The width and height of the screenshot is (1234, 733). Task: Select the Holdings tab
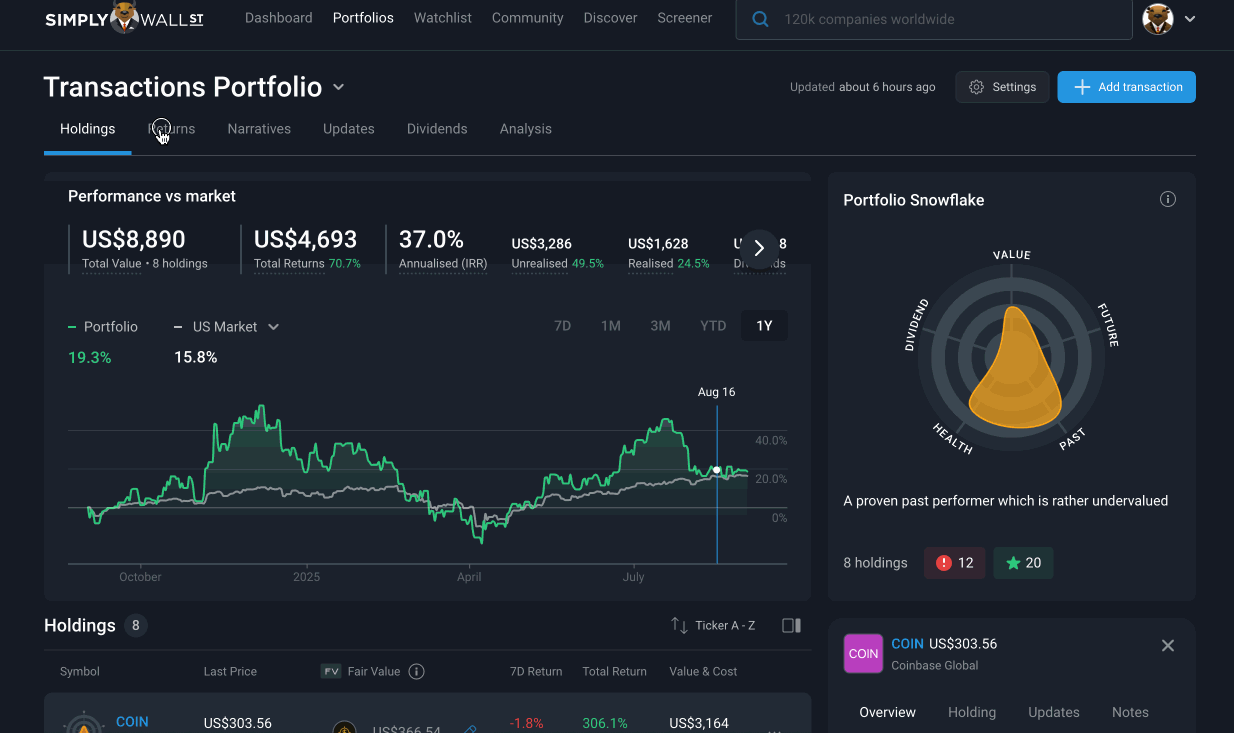pos(87,129)
